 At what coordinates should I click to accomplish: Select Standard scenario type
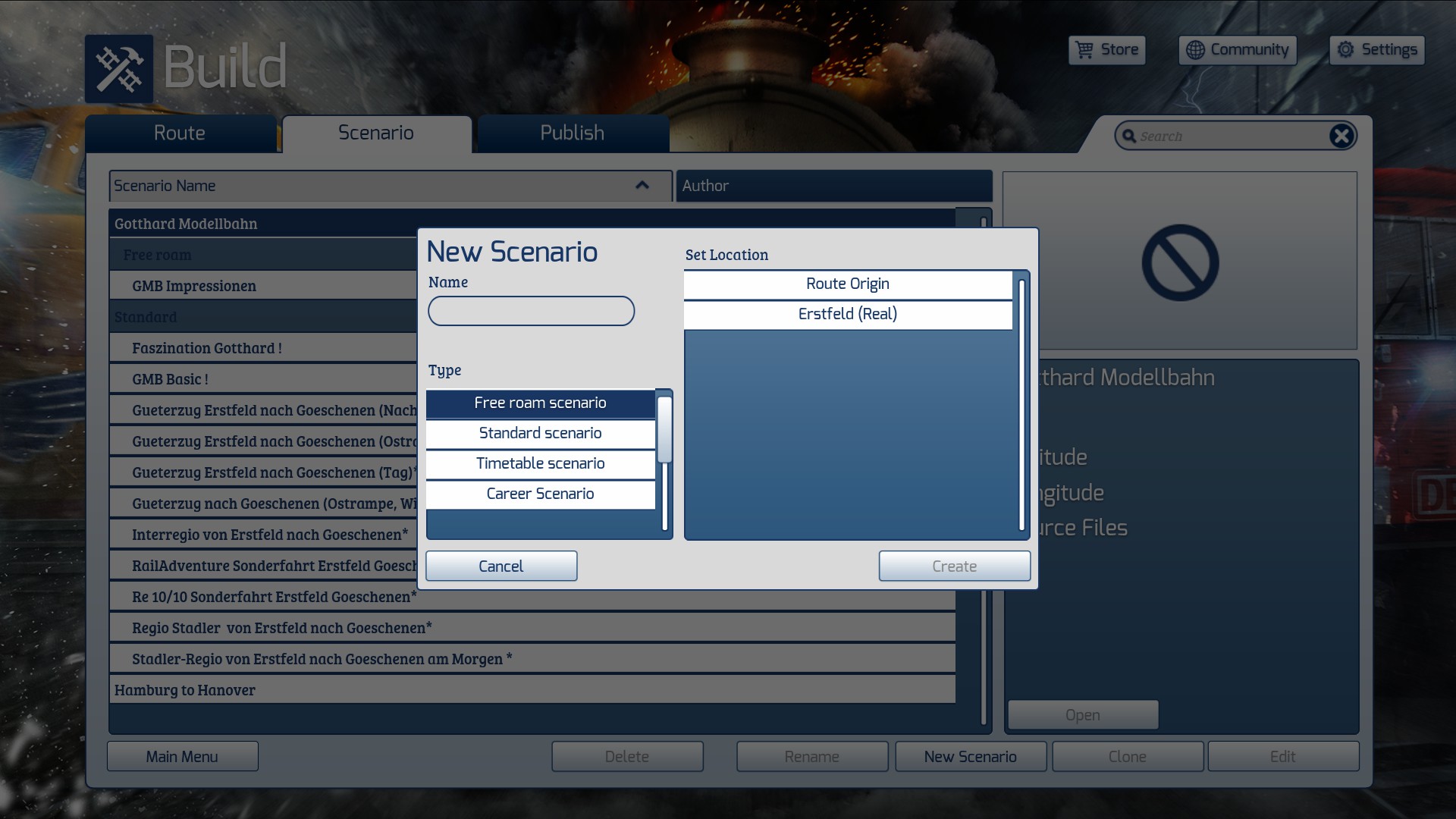pos(540,433)
